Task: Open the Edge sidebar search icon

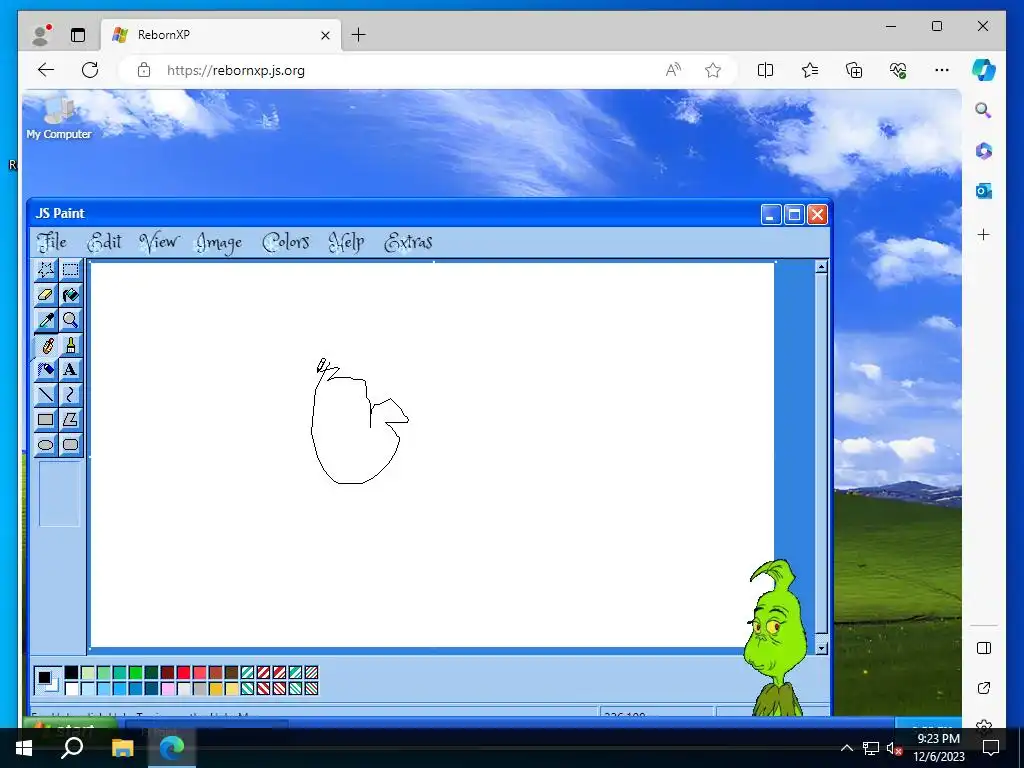Action: tap(984, 110)
